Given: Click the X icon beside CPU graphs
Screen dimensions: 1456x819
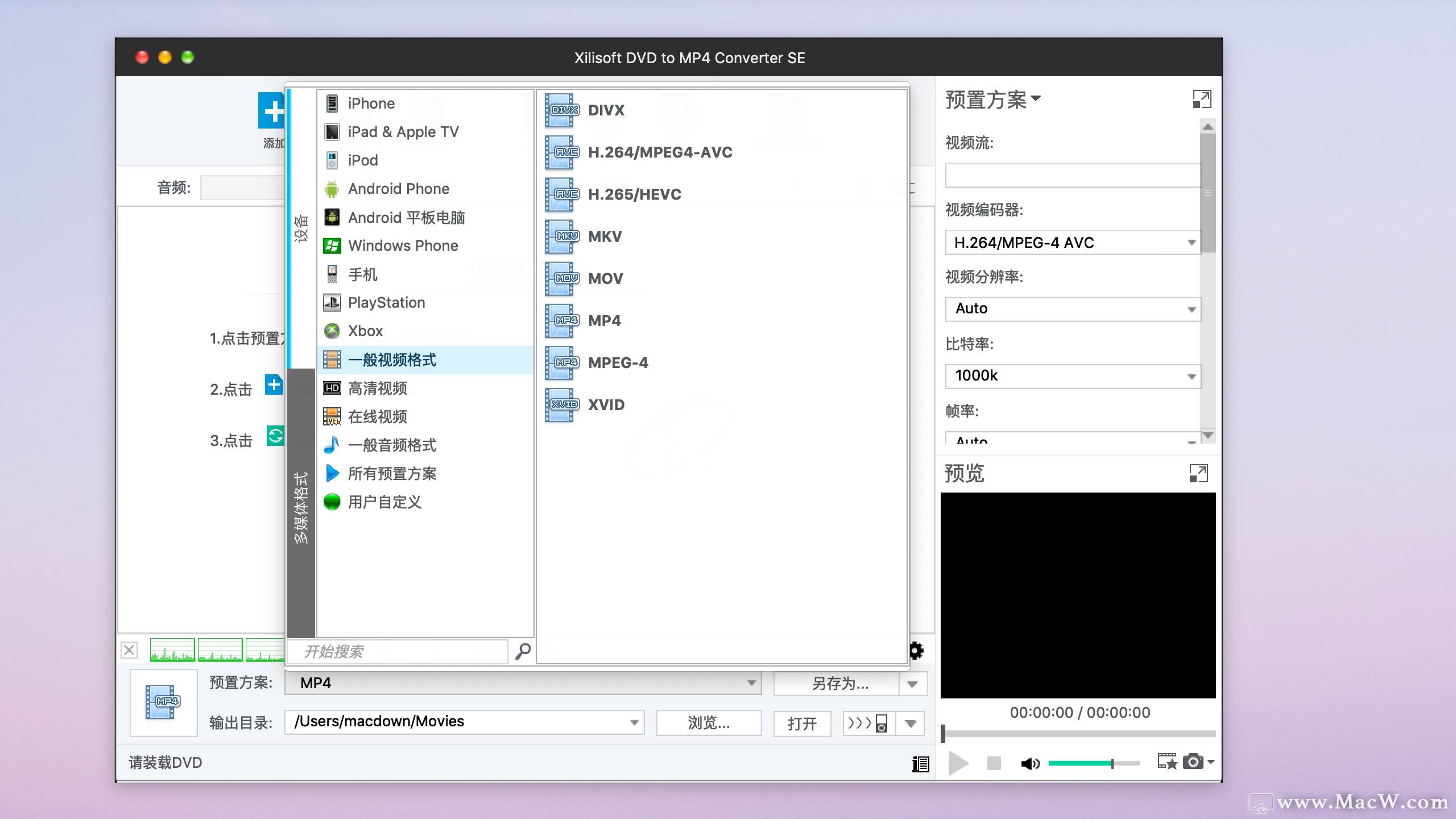Looking at the screenshot, I should [x=129, y=650].
